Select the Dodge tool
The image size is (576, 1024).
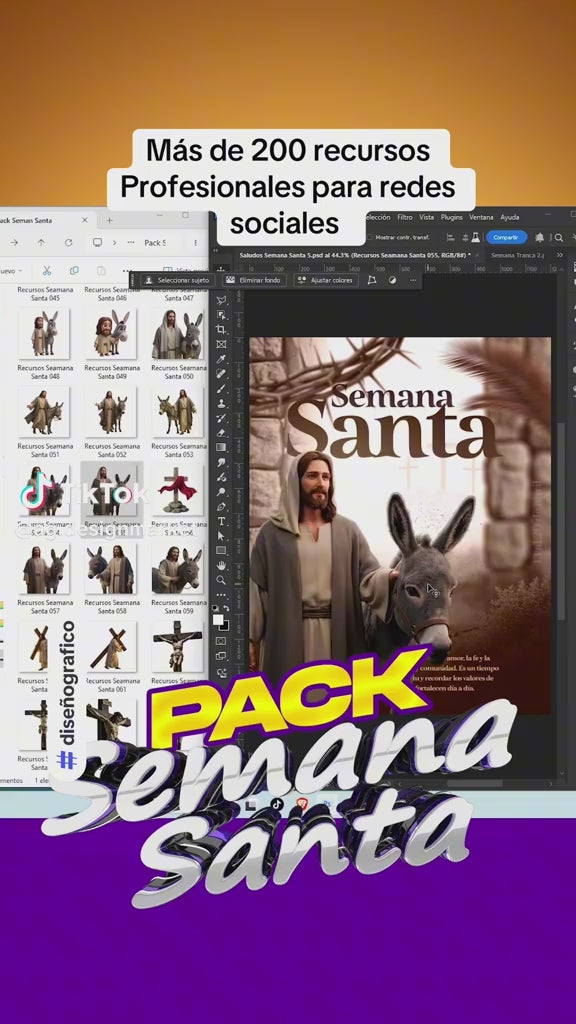(221, 492)
